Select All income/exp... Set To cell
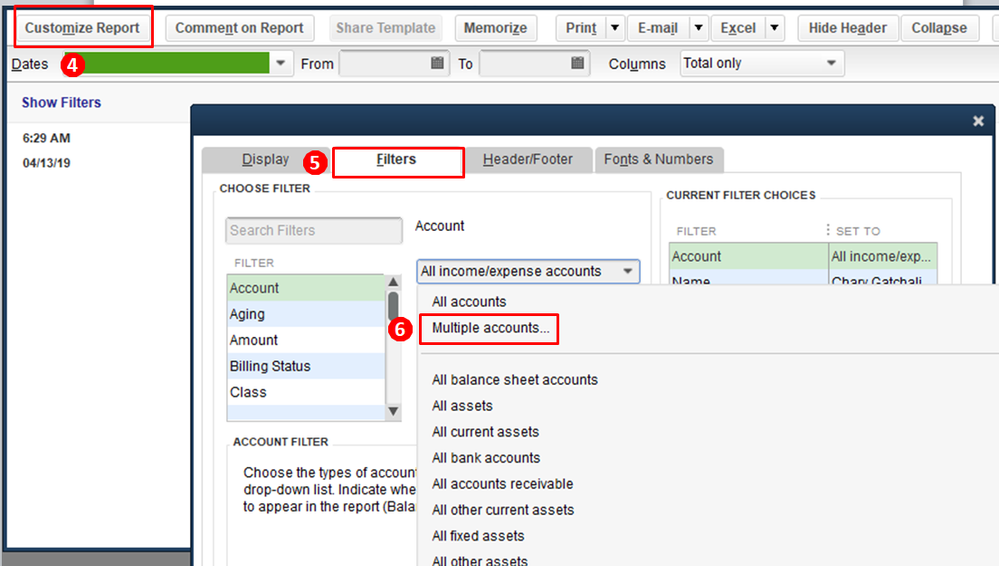The height and width of the screenshot is (566, 999). (x=883, y=256)
